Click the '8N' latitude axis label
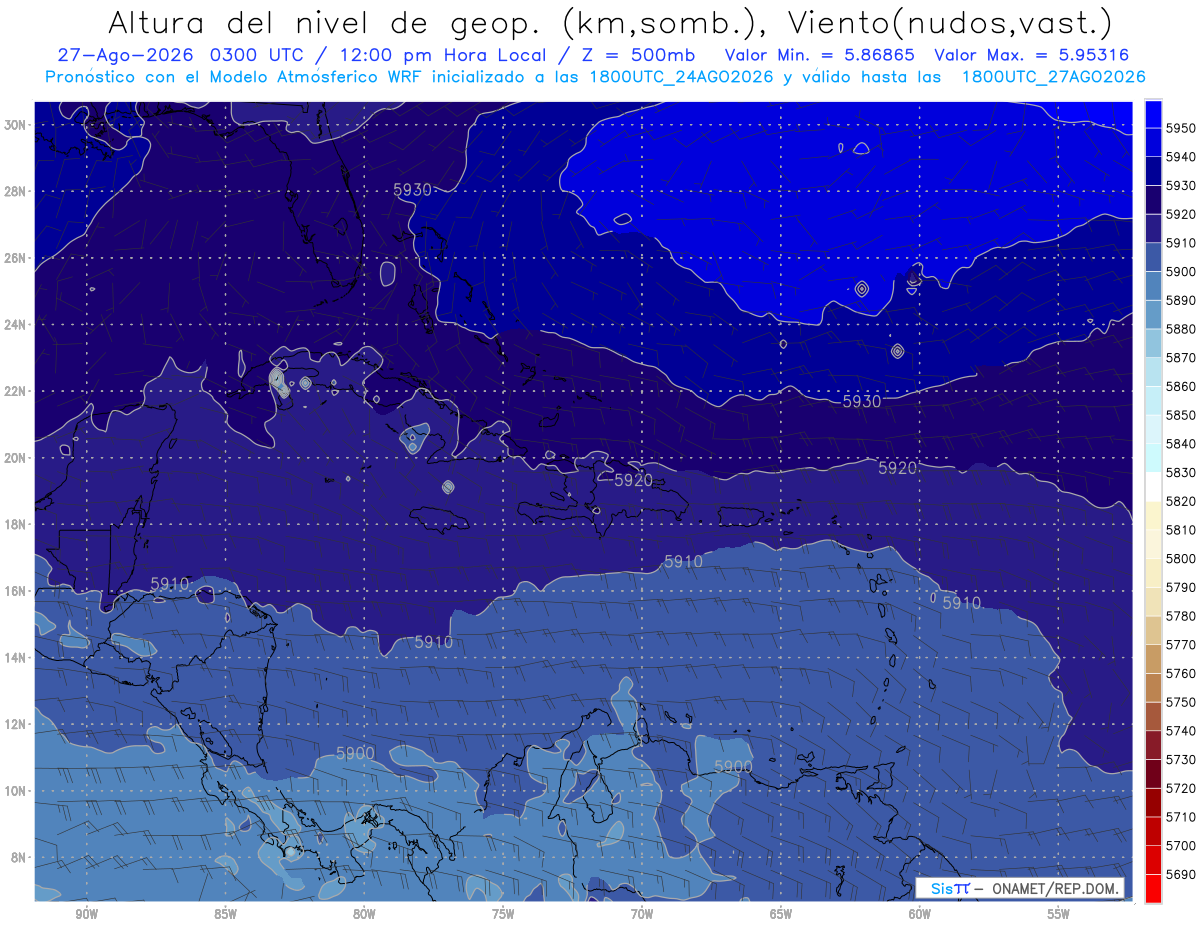 (20, 858)
